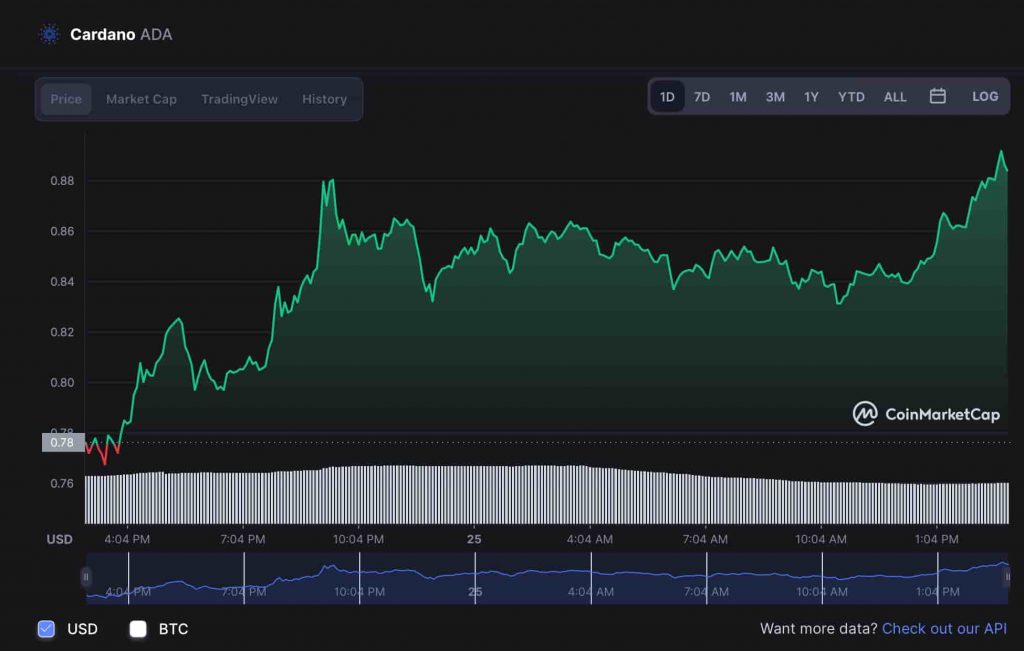Select the 7D time range
Viewport: 1024px width, 651px height.
(x=702, y=97)
